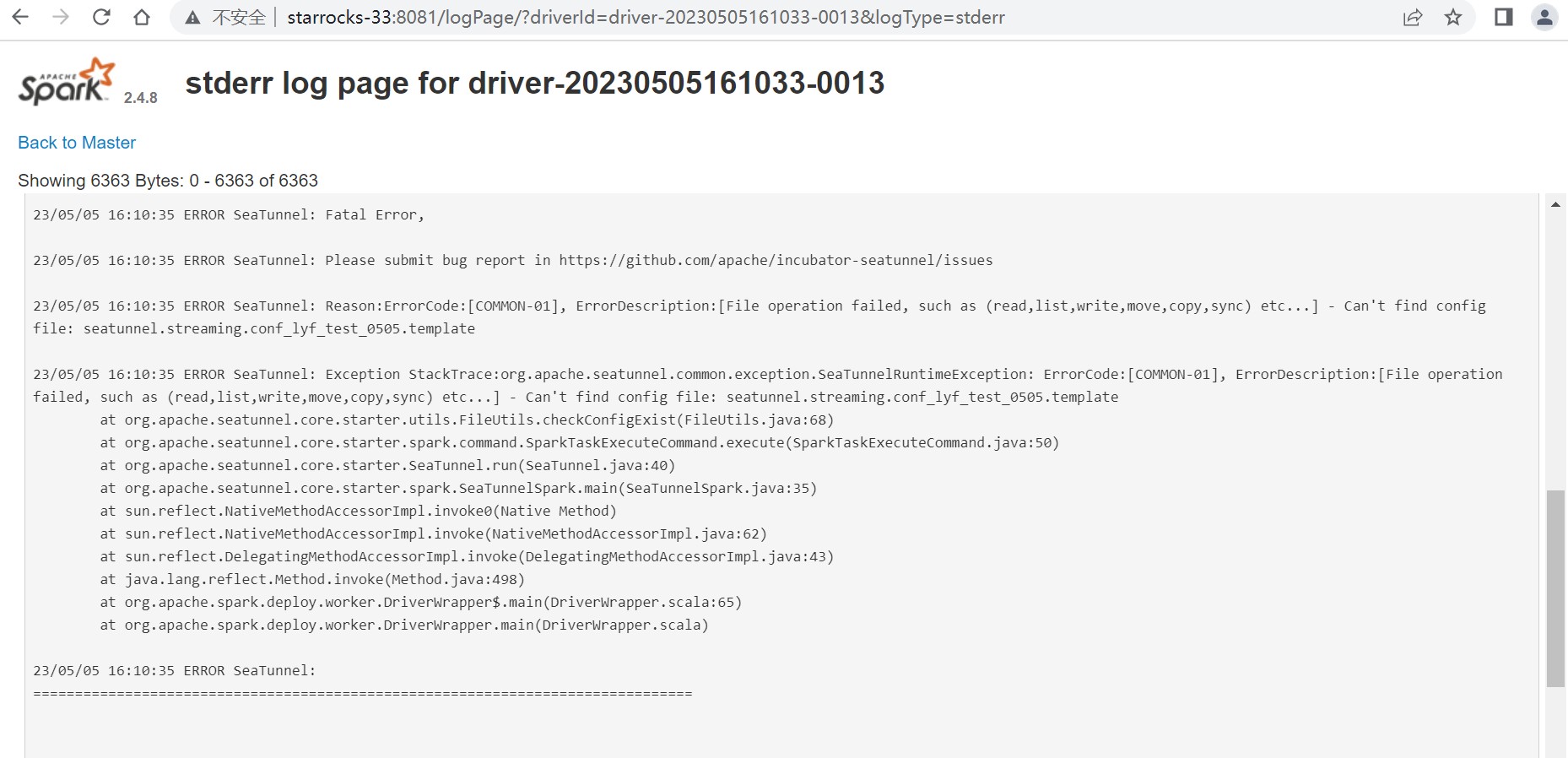
Task: Follow the Back to Master link
Action: pyautogui.click(x=77, y=143)
